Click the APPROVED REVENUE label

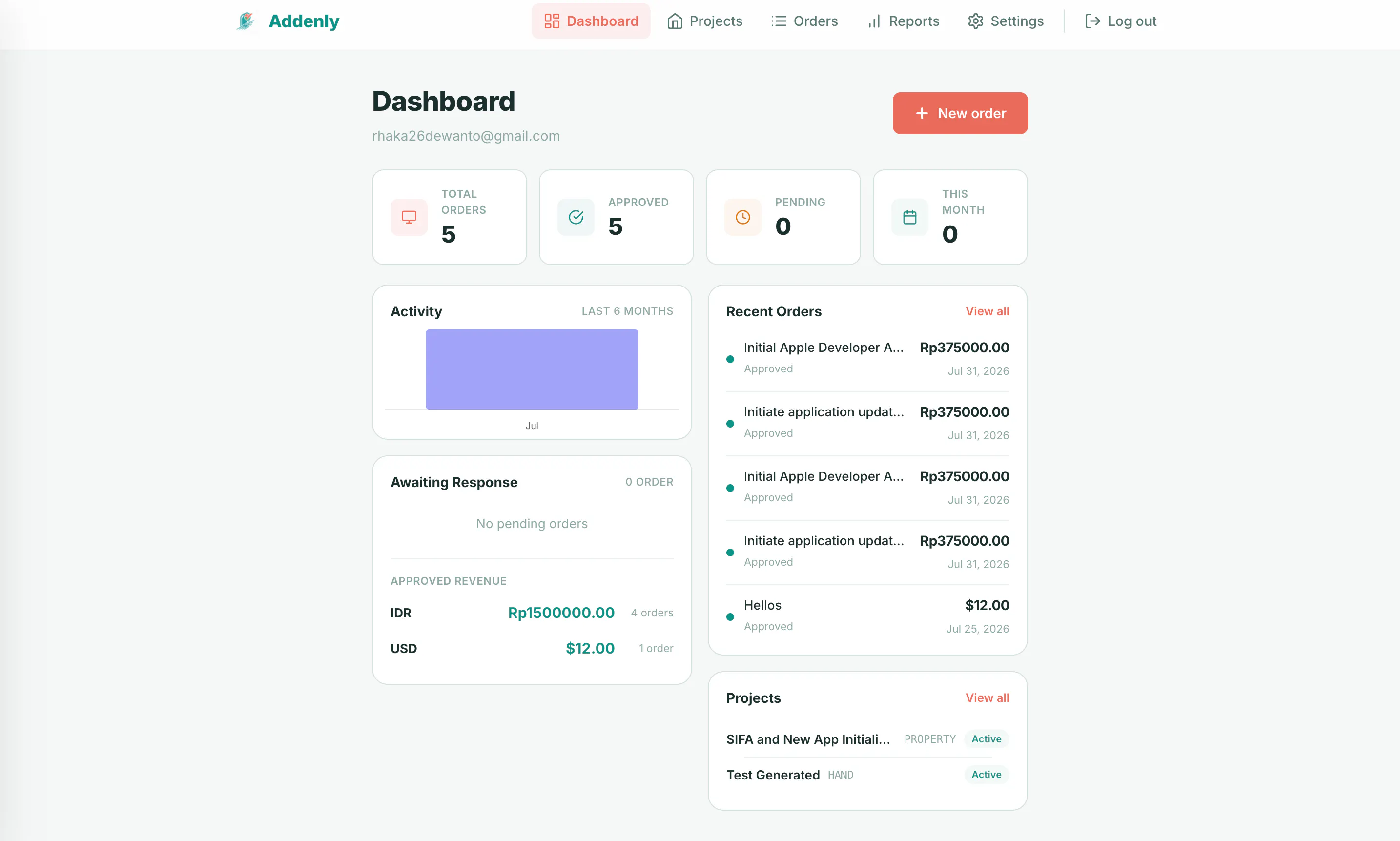coord(448,581)
